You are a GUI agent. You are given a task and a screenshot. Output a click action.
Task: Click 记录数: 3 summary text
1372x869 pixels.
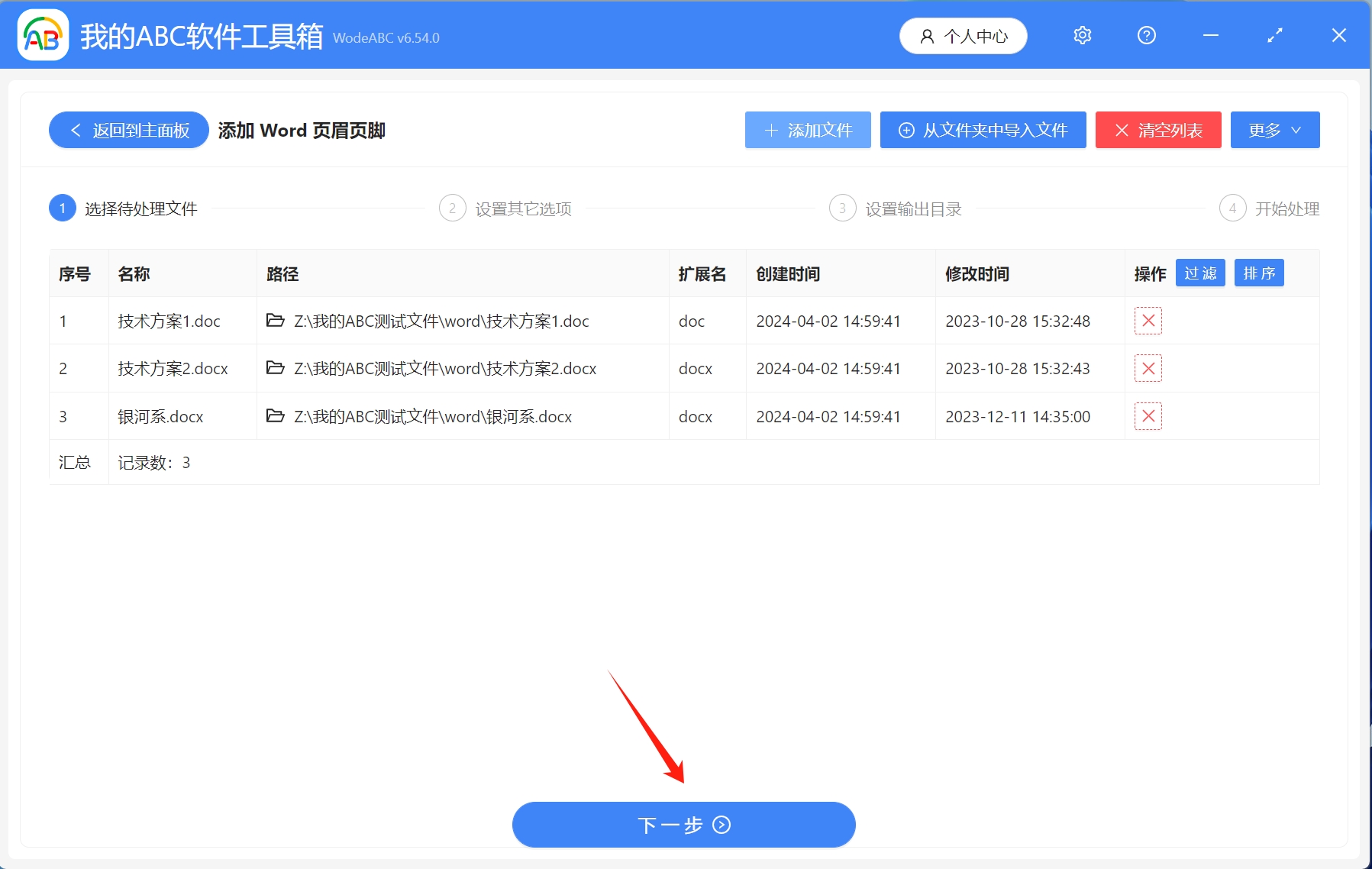153,463
